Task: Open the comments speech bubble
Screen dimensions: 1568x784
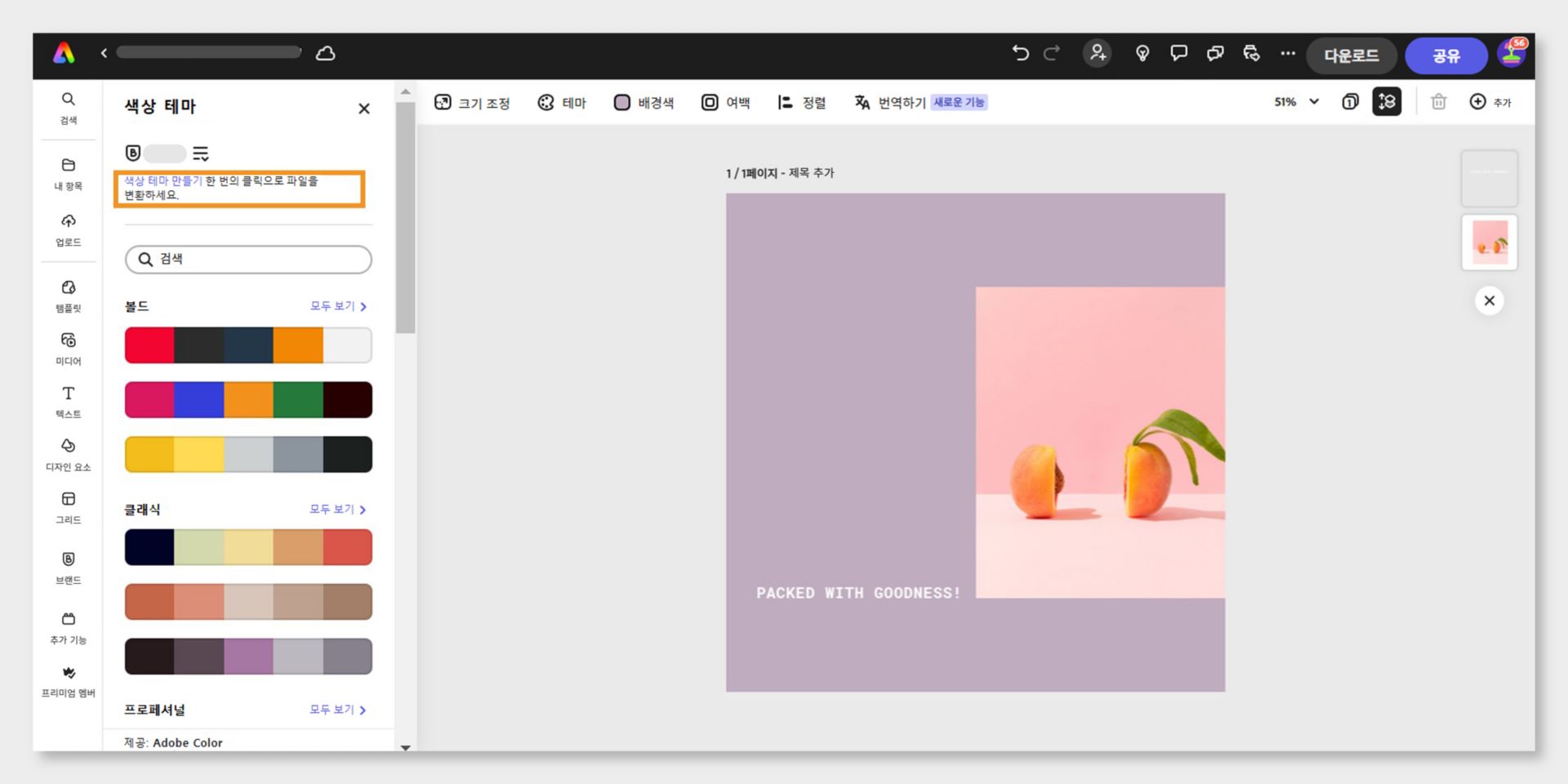Action: [1178, 53]
